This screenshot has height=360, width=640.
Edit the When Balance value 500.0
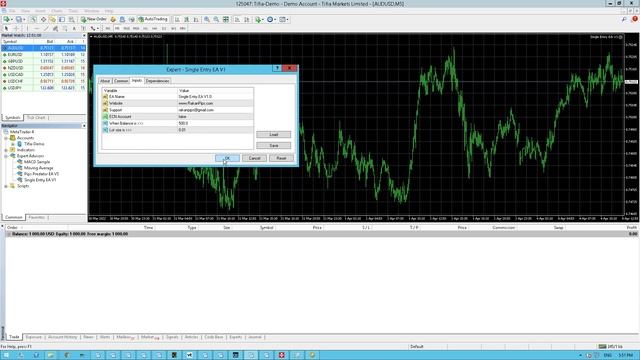(215, 123)
